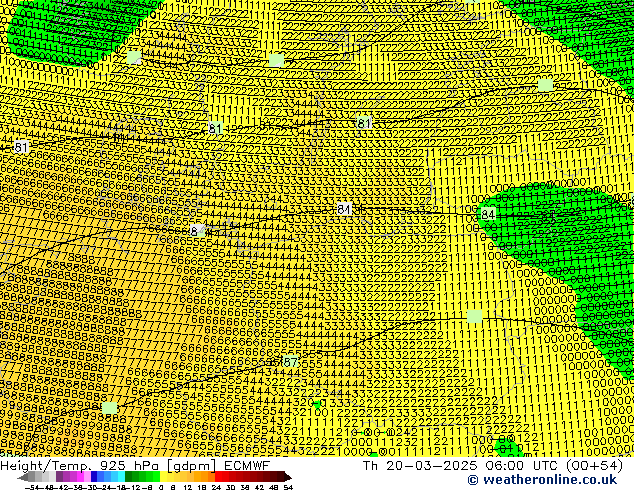Click the "87" contour label on the map
634x490 pixels.
290,361
